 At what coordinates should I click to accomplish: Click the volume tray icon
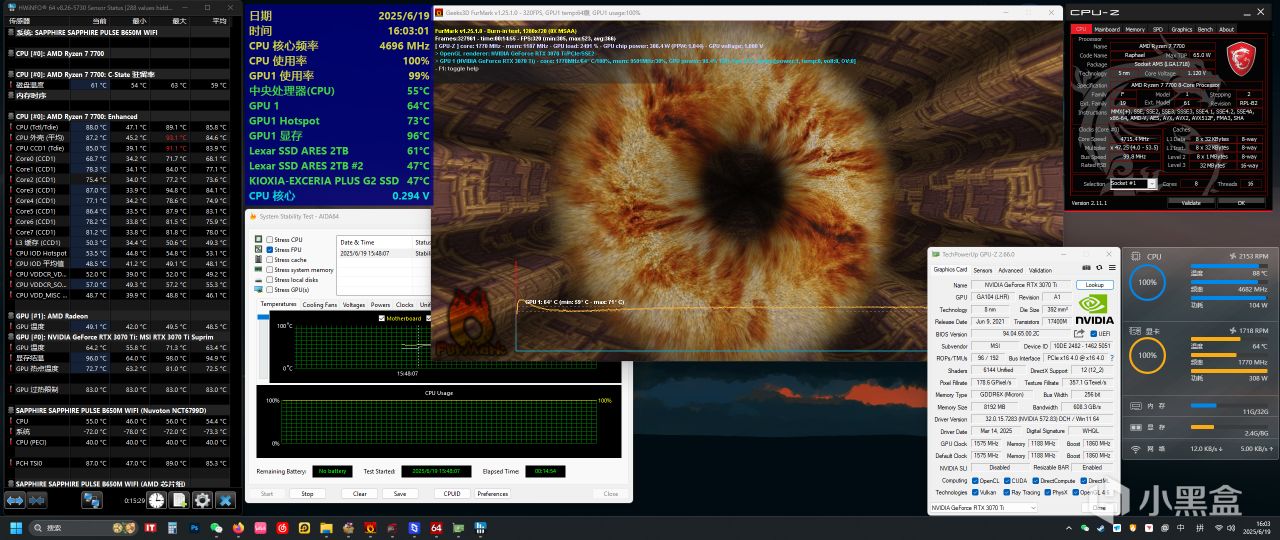point(1231,528)
